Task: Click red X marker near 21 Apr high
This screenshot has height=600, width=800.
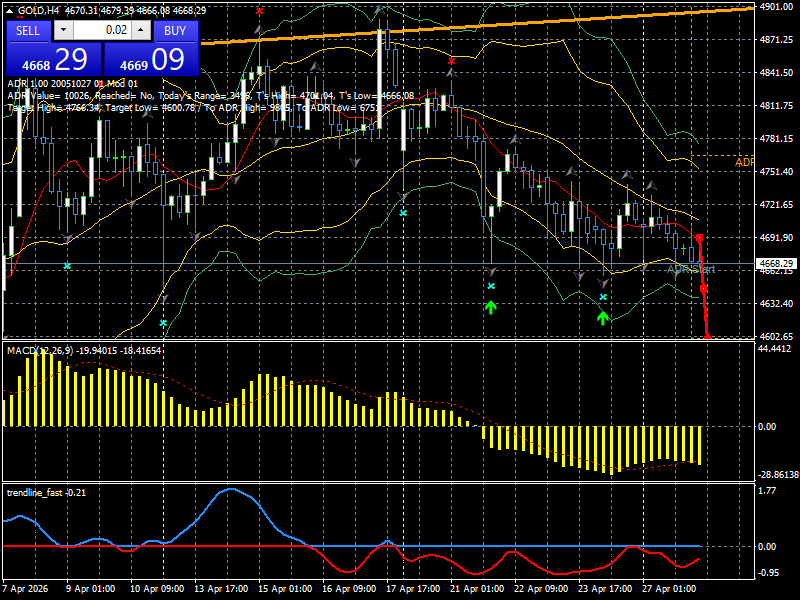Action: [x=452, y=61]
